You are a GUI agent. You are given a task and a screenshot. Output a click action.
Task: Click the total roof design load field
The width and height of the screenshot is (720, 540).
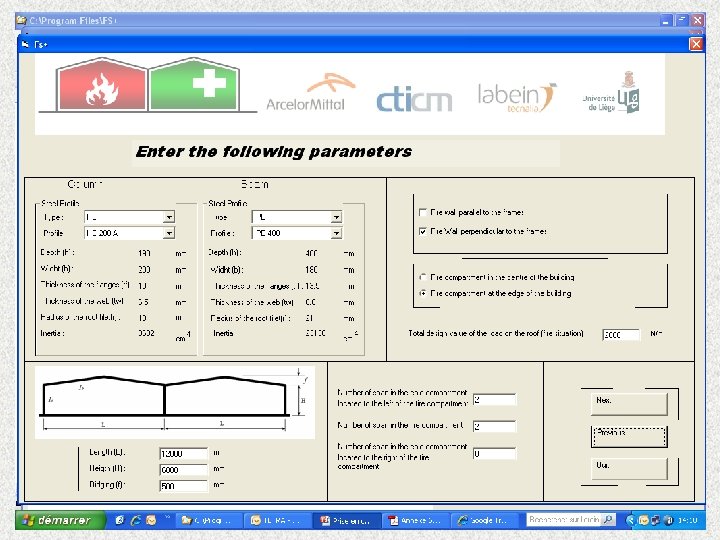[x=621, y=335]
